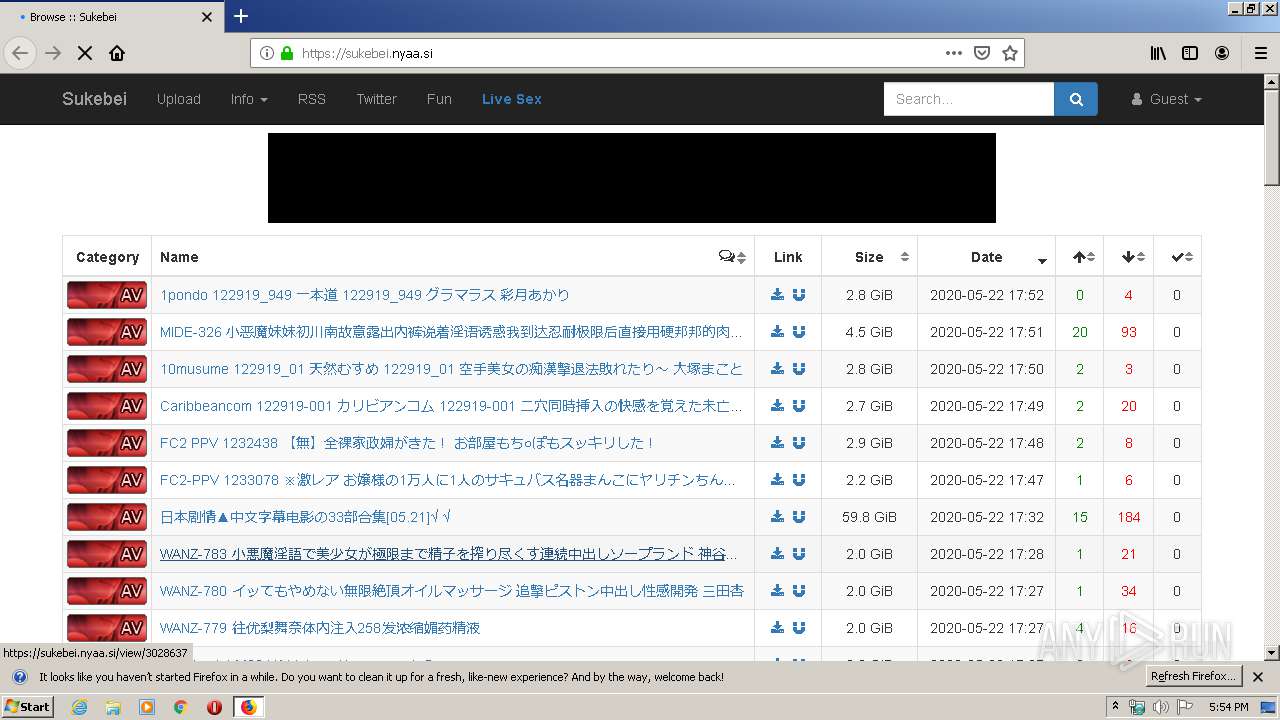Sort by completed downloads checkmark column
This screenshot has width=1280, height=720.
tap(1177, 257)
